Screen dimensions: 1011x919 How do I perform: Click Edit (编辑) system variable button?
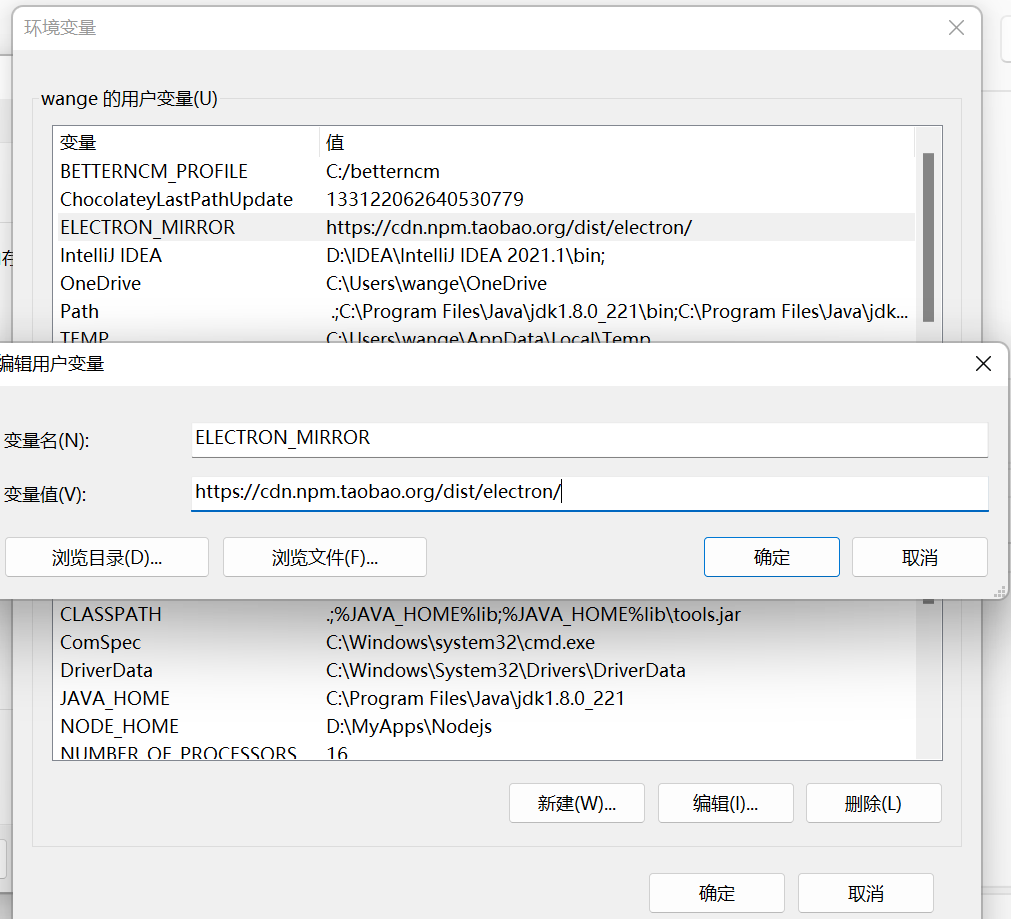point(725,803)
